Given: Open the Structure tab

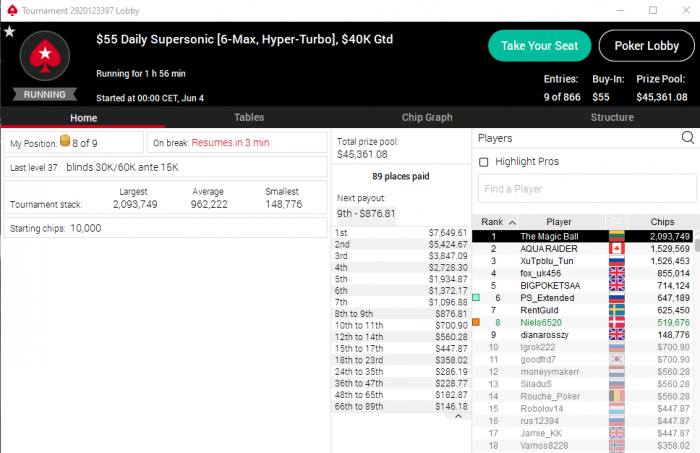Looking at the screenshot, I should point(612,117).
